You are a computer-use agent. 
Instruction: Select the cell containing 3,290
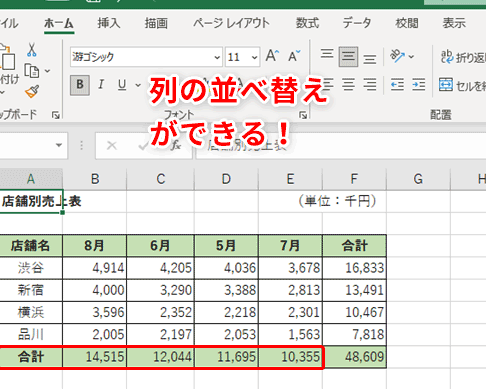click(x=160, y=290)
